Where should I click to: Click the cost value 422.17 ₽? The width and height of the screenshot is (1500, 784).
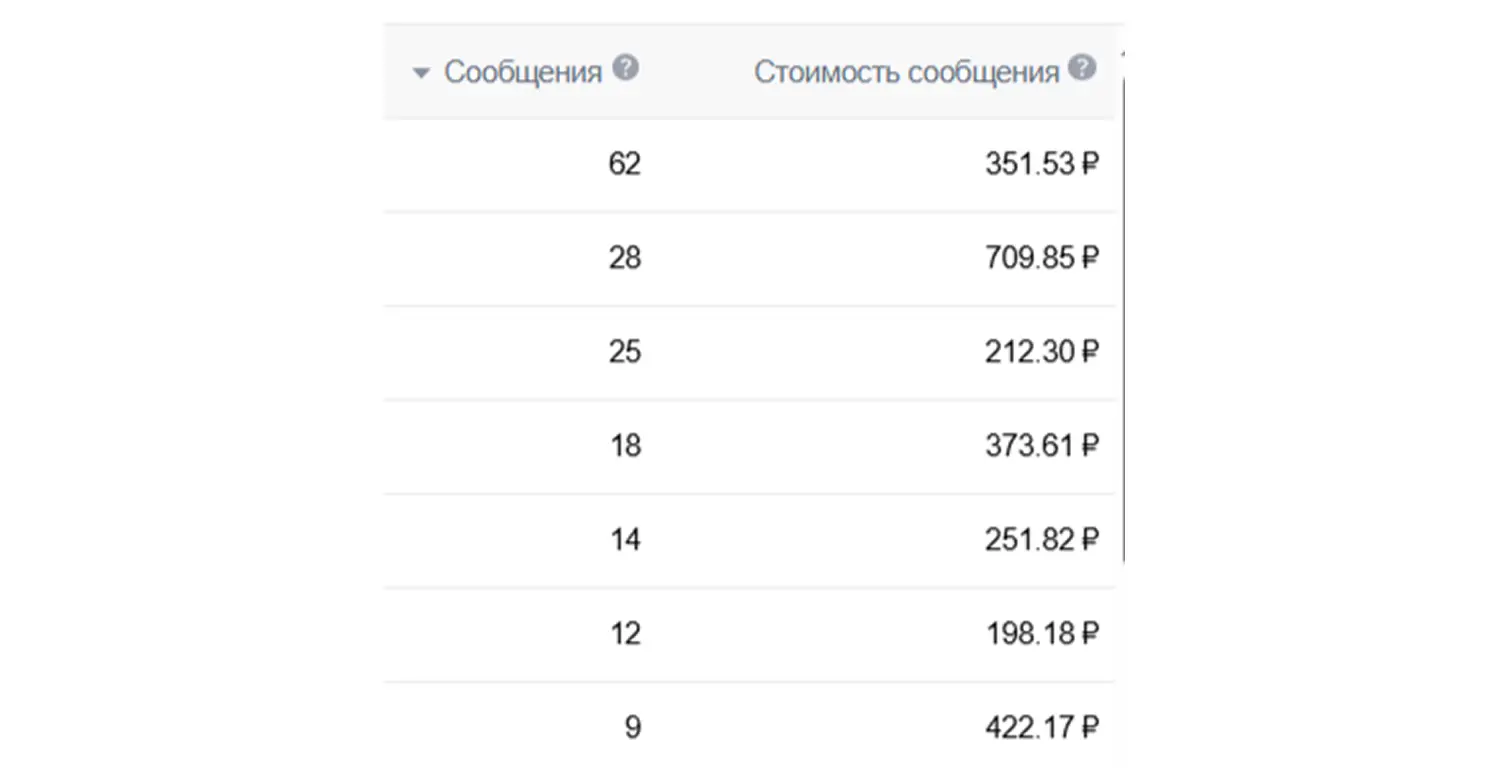[x=1041, y=727]
